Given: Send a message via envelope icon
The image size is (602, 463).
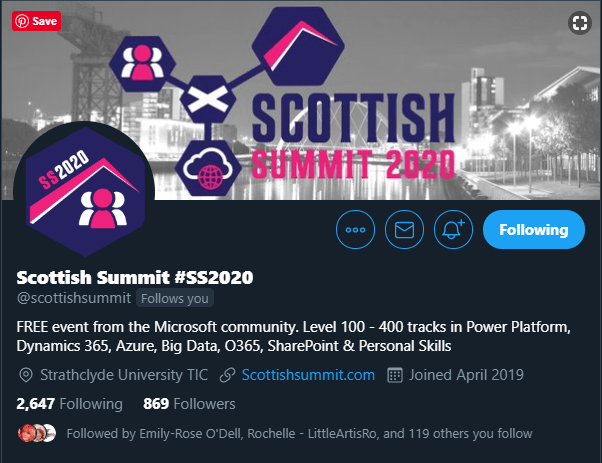Looking at the screenshot, I should 404,230.
